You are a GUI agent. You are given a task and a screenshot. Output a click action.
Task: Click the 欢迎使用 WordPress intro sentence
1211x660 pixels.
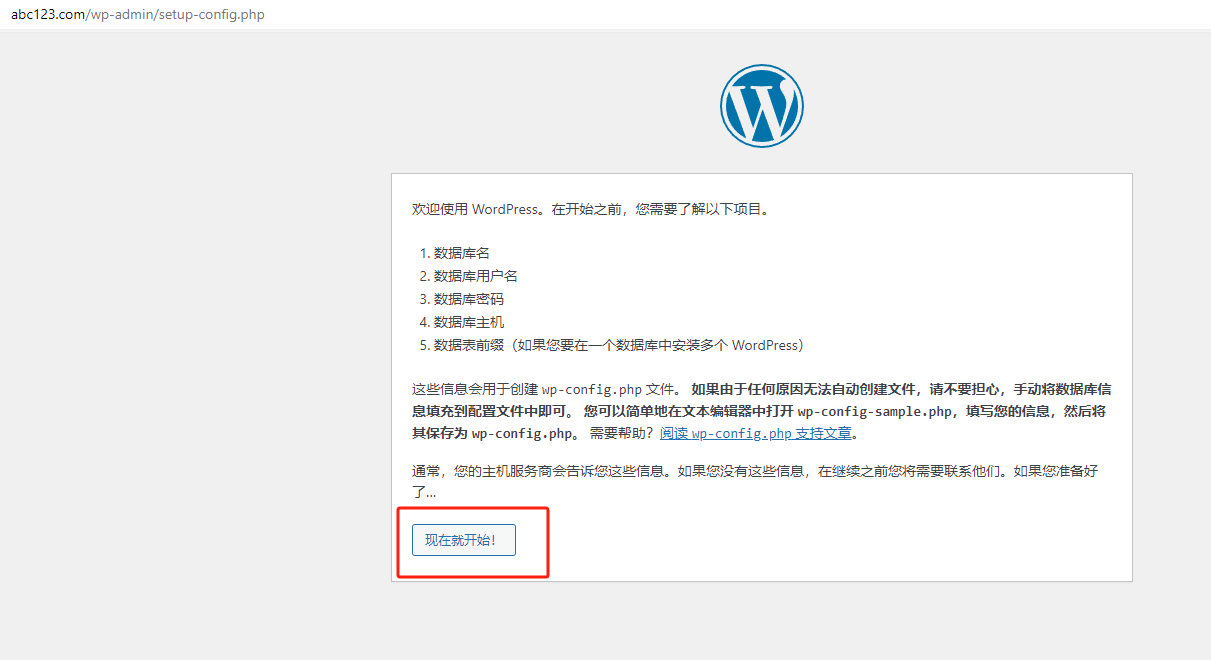point(590,210)
